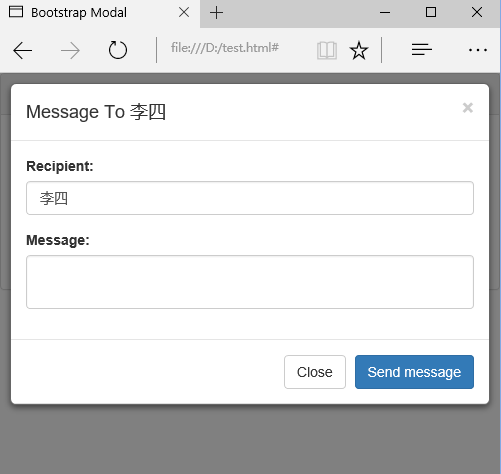Screen dimensions: 501x474
Task: Open the Hub three-lines icon
Action: [x=422, y=50]
